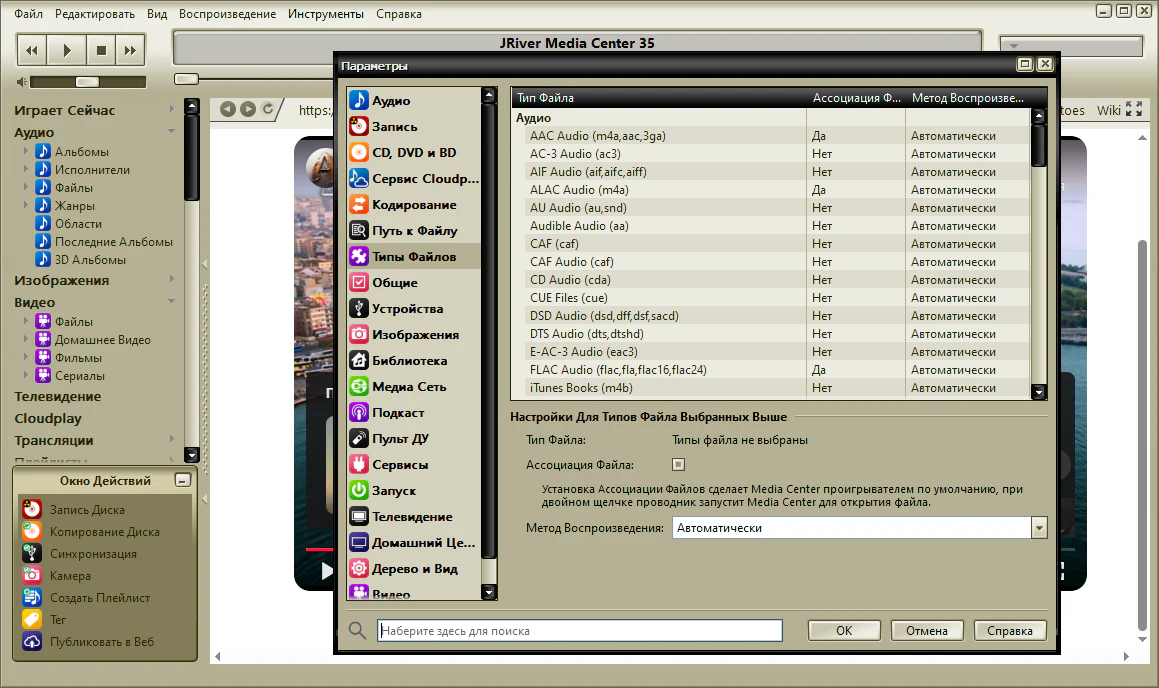Expand the Альбомы tree node

[x=27, y=152]
